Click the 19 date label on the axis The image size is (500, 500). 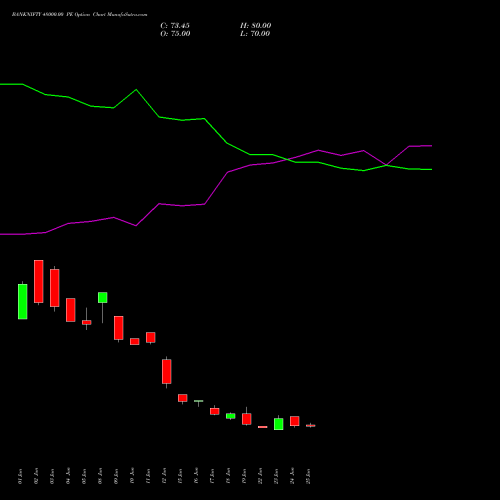(244, 476)
